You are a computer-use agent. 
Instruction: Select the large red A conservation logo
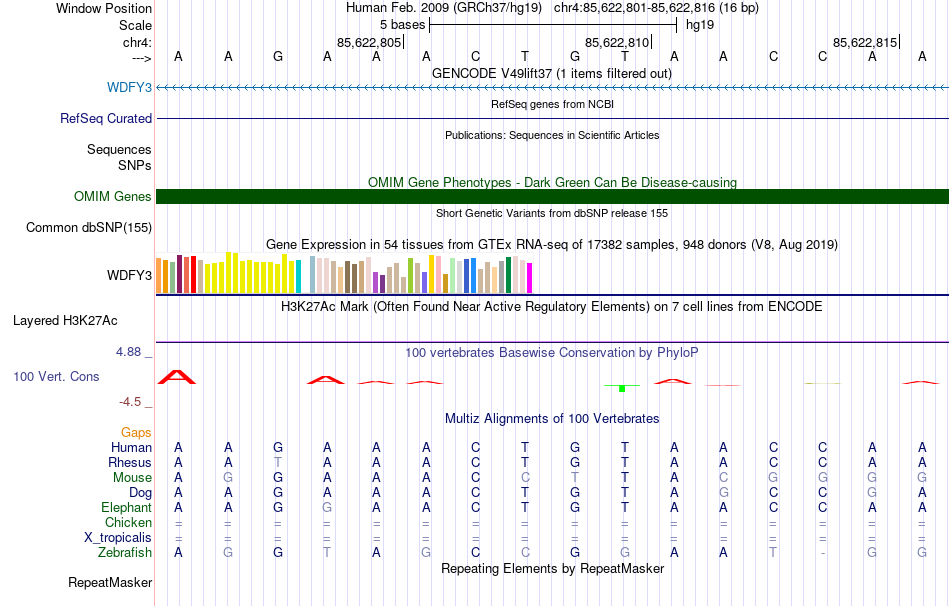(177, 376)
